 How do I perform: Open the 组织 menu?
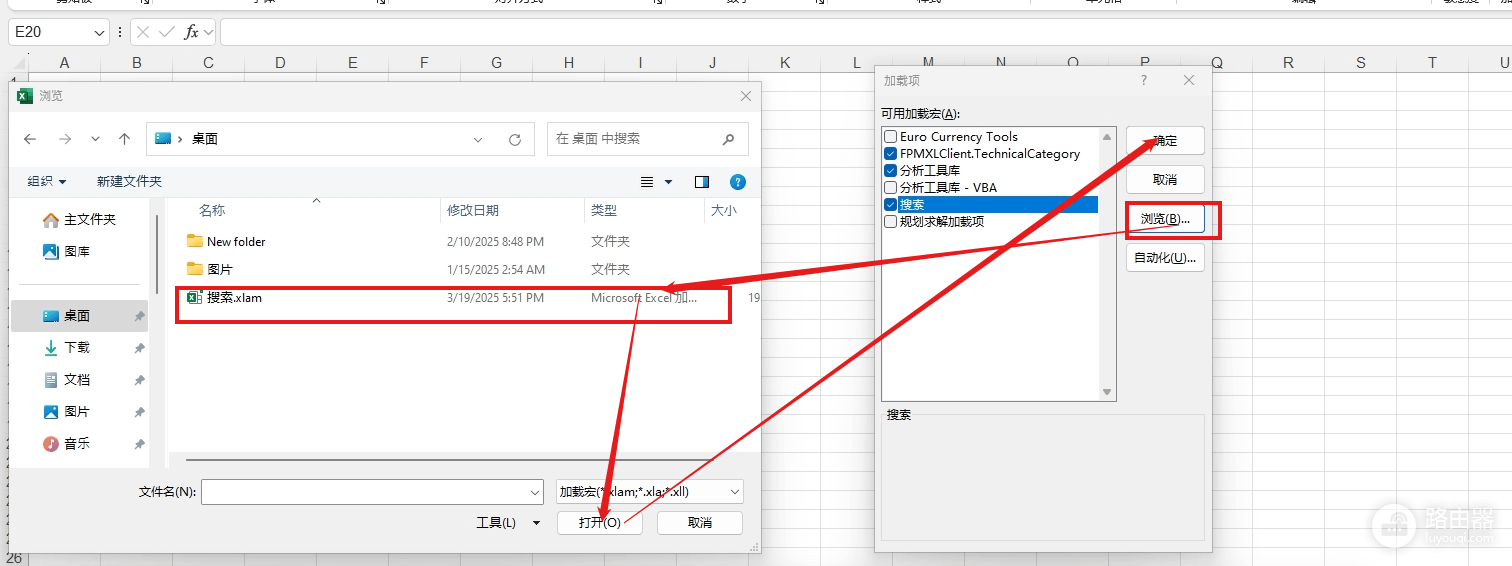[x=47, y=181]
